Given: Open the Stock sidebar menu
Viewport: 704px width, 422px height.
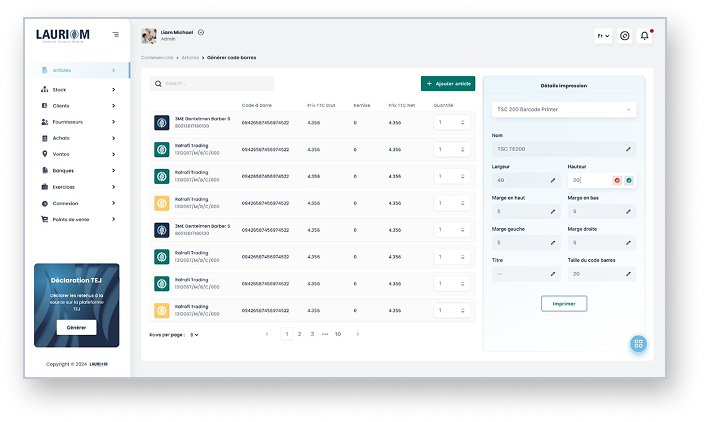Looking at the screenshot, I should 79,90.
